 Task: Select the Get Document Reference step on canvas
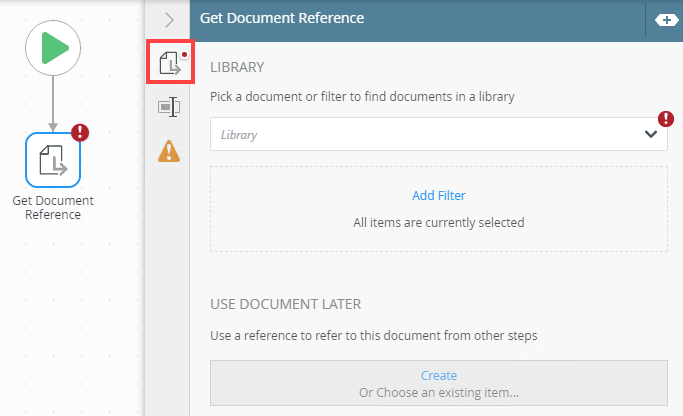52,160
